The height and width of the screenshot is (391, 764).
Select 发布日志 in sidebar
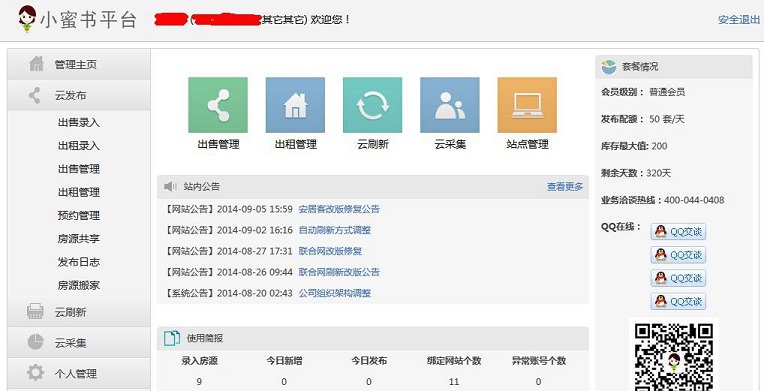78,262
